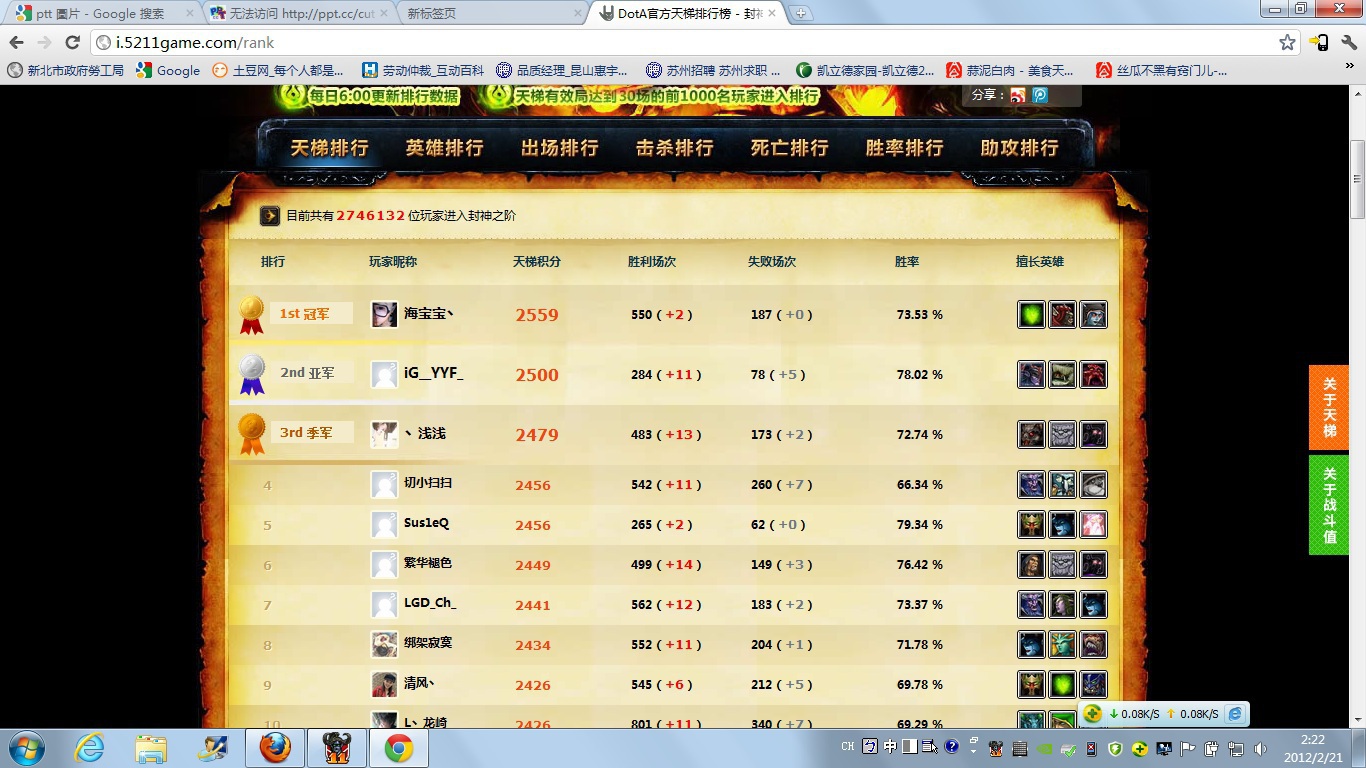The height and width of the screenshot is (768, 1366).
Task: Click the player count 2746132
Action: click(x=370, y=216)
